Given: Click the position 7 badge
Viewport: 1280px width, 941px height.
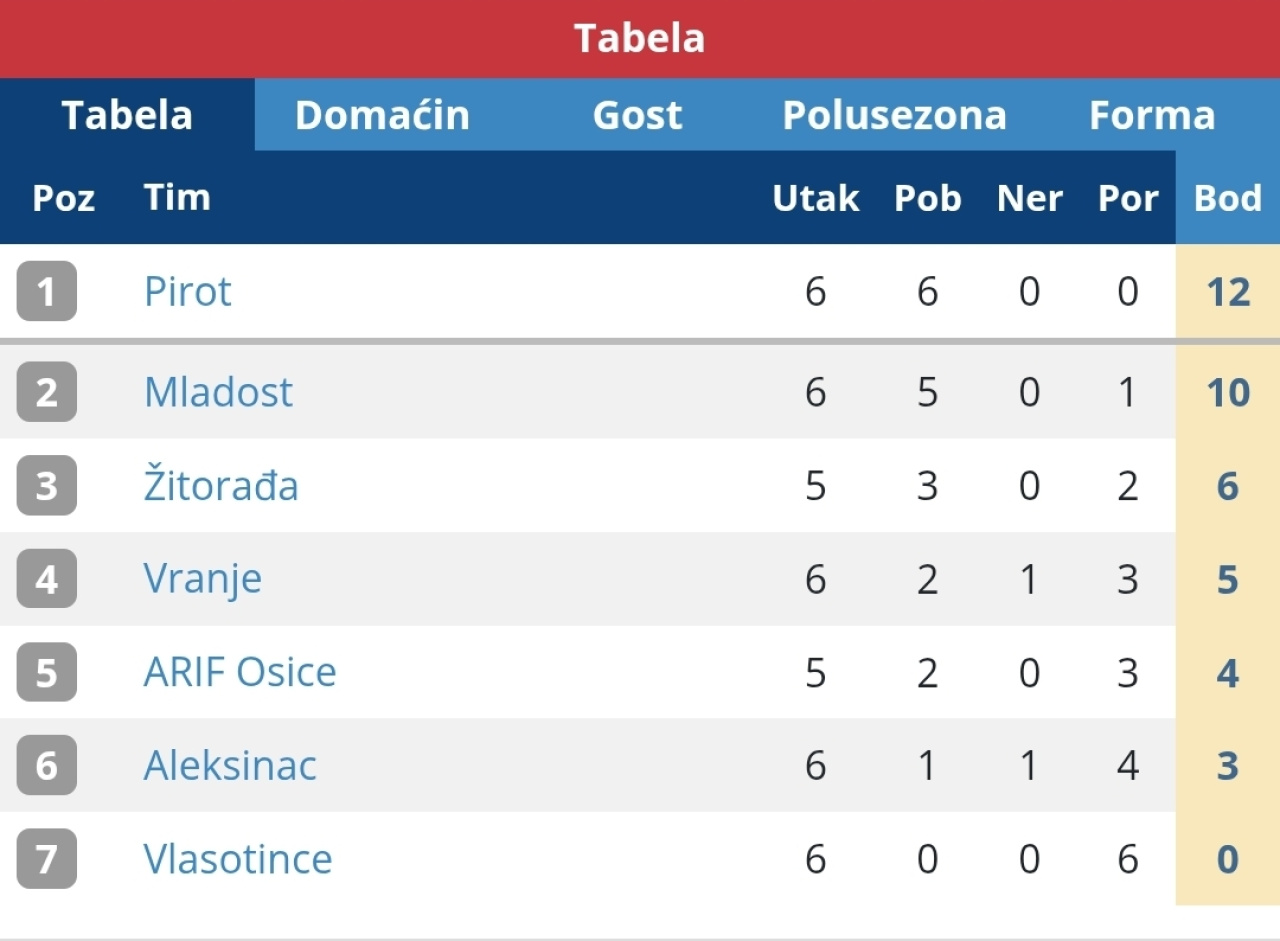Looking at the screenshot, I should (x=47, y=859).
